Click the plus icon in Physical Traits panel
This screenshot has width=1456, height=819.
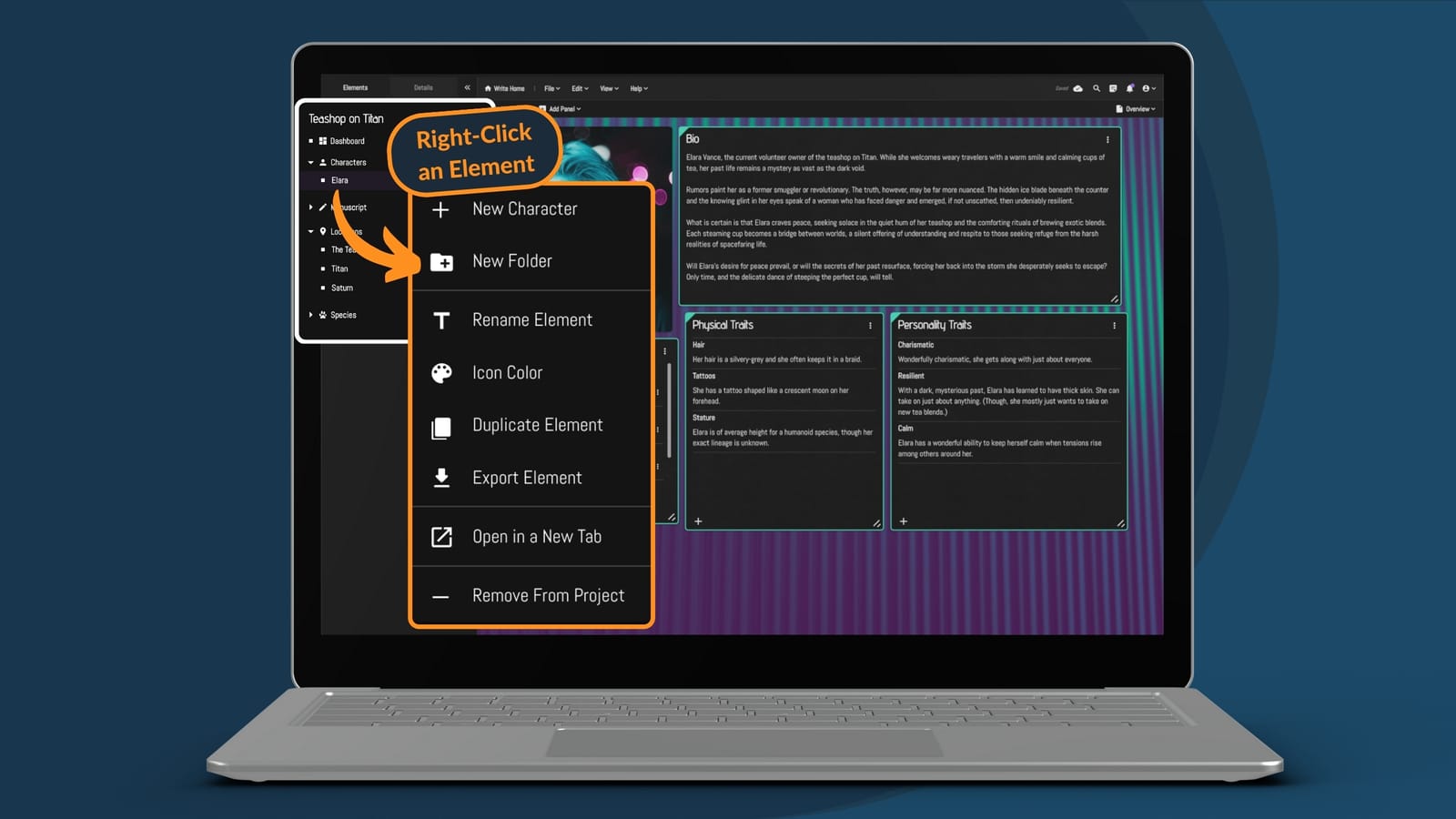click(698, 521)
